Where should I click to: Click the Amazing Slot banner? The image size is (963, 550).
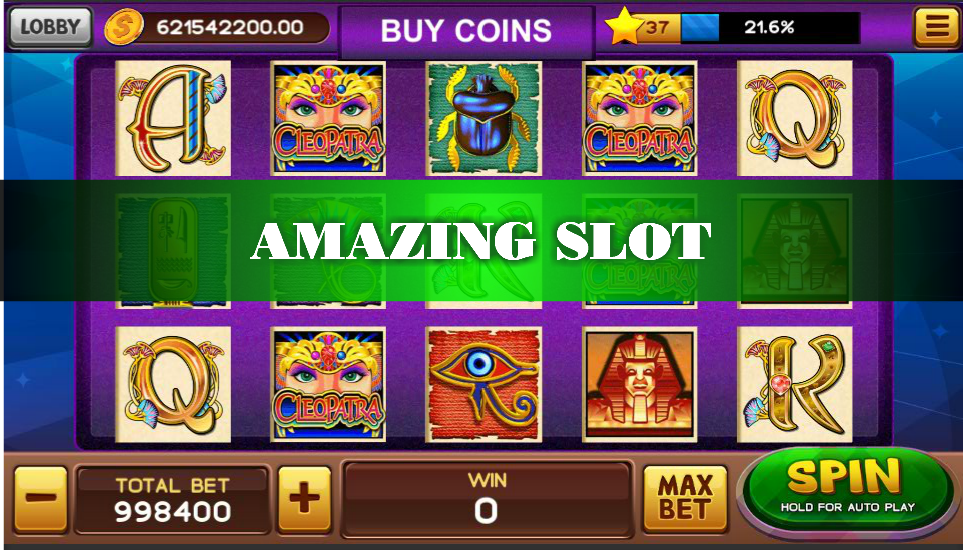[482, 241]
